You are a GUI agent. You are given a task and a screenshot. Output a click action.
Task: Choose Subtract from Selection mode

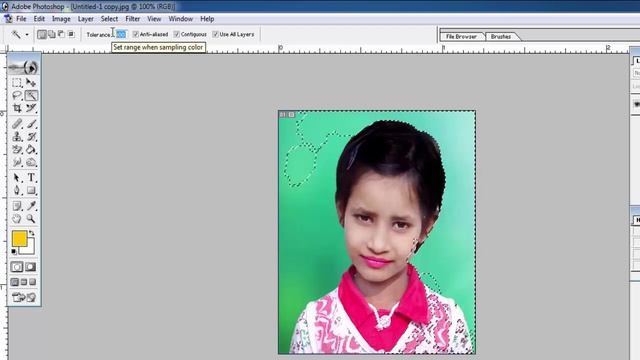[61, 34]
